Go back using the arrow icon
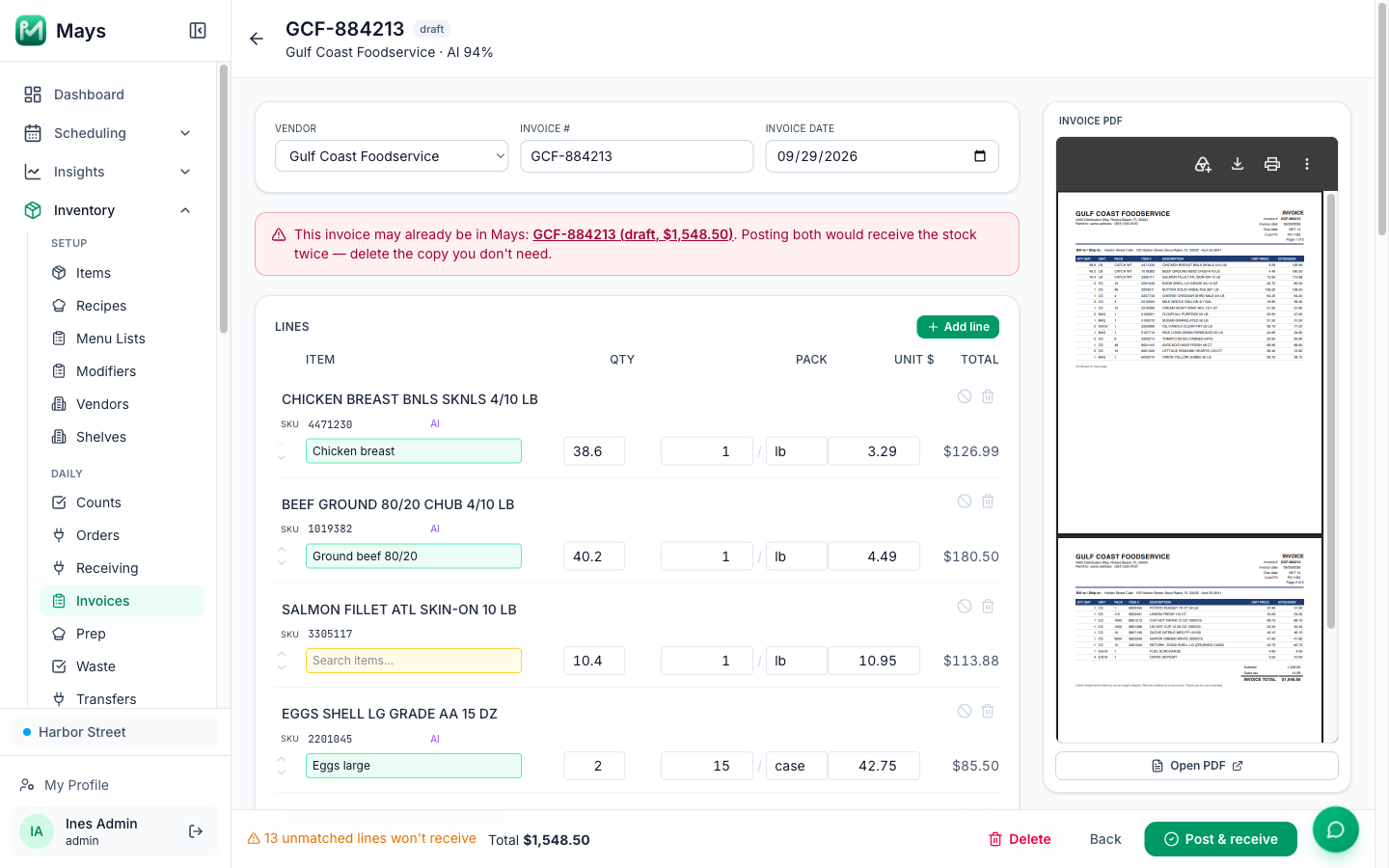The width and height of the screenshot is (1389, 868). pyautogui.click(x=257, y=39)
